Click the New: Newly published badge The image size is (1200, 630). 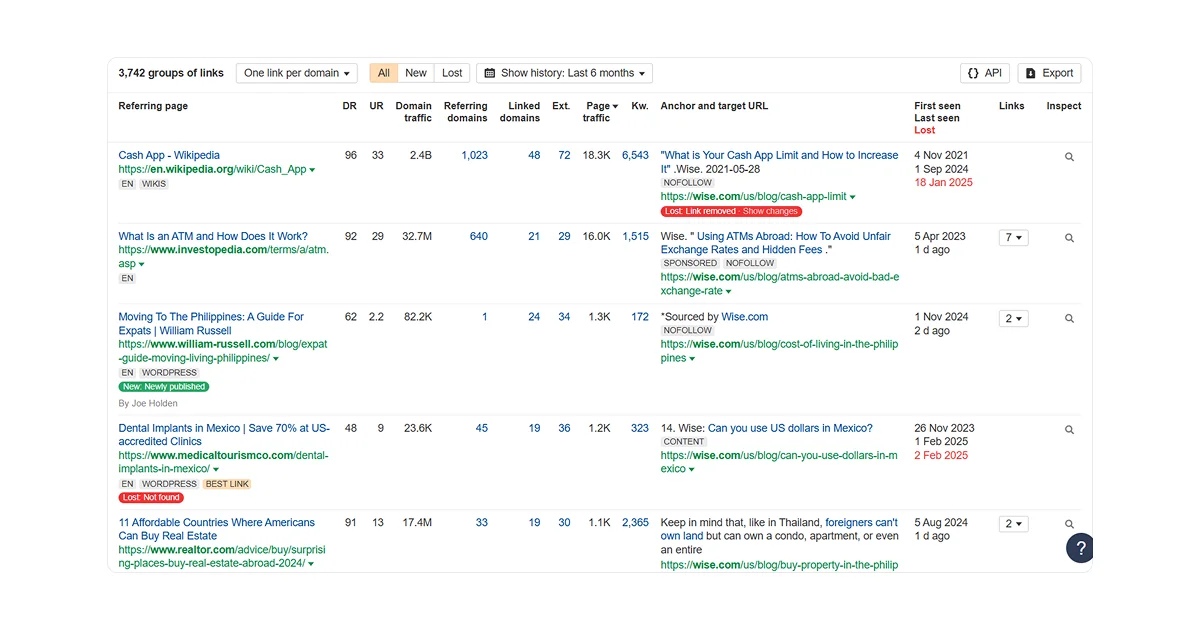tap(164, 387)
